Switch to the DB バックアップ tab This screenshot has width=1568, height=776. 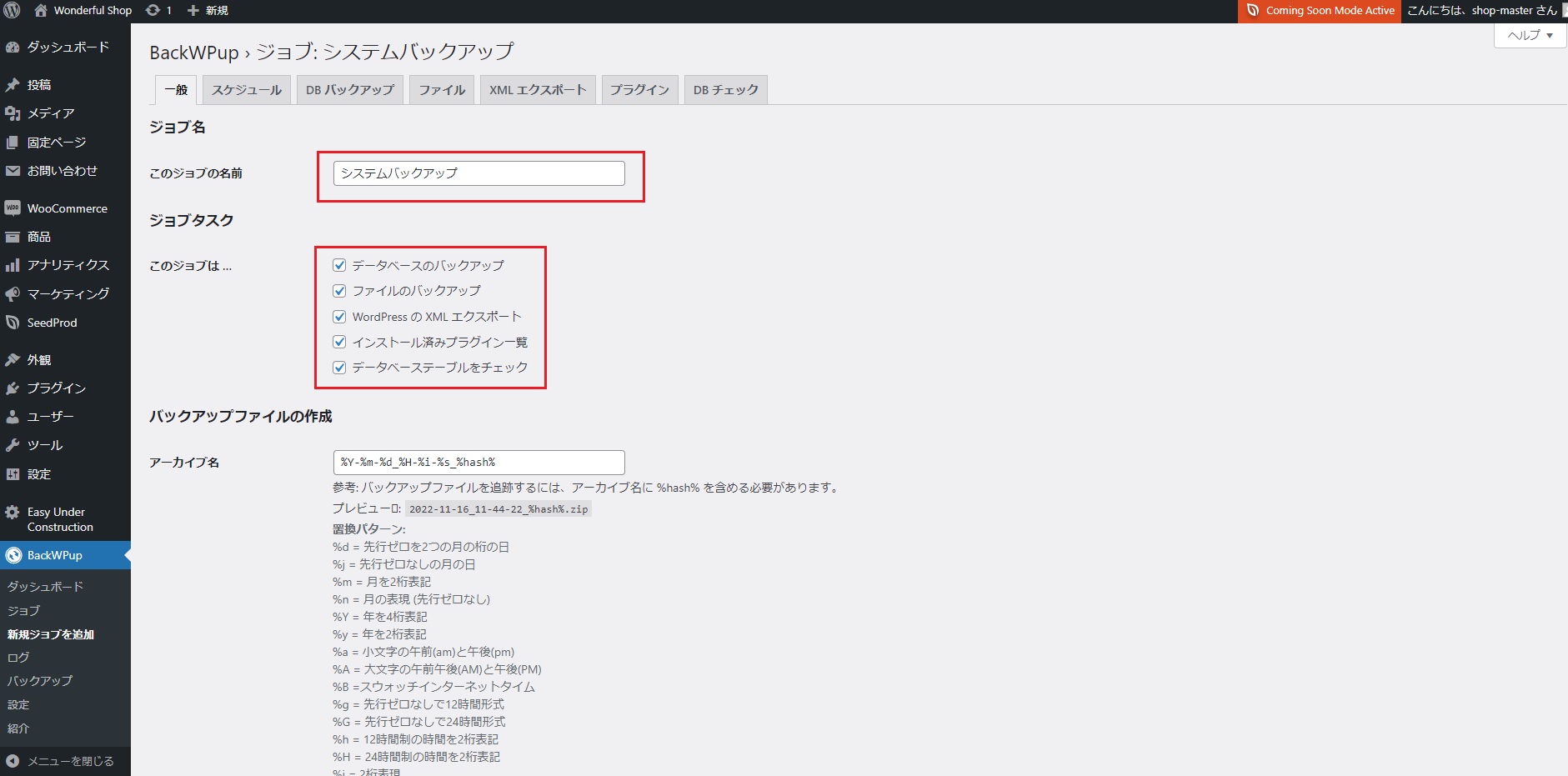pos(350,90)
